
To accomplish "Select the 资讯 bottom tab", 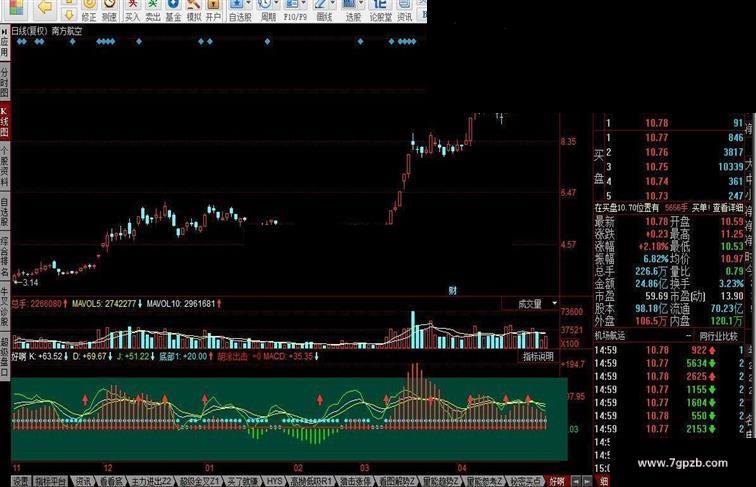I will [x=83, y=481].
